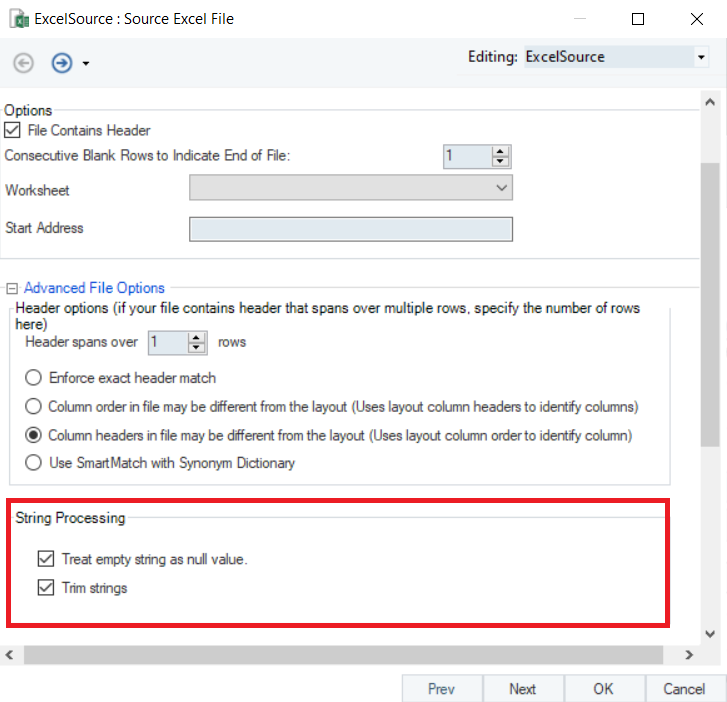Collapse the Advanced File Options section
The height and width of the screenshot is (702, 727).
pyautogui.click(x=12, y=288)
